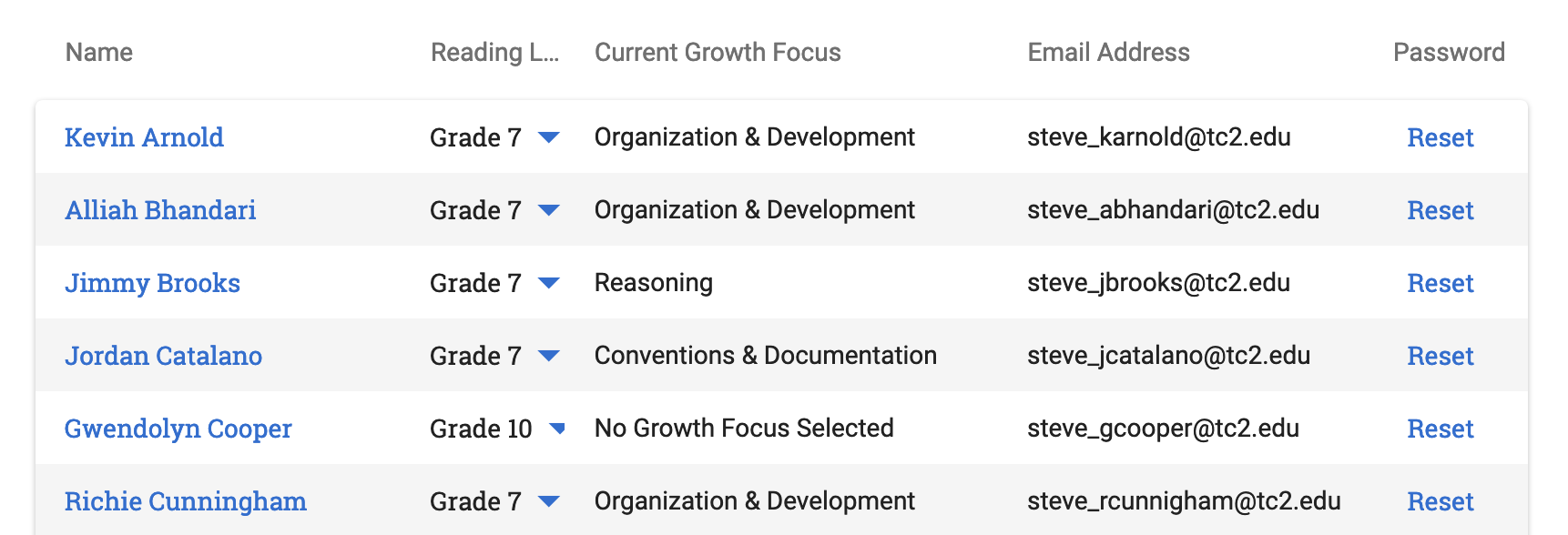Image resolution: width=1568 pixels, height=535 pixels.
Task: Reset Richie Cunningham's password
Action: coord(1440,501)
